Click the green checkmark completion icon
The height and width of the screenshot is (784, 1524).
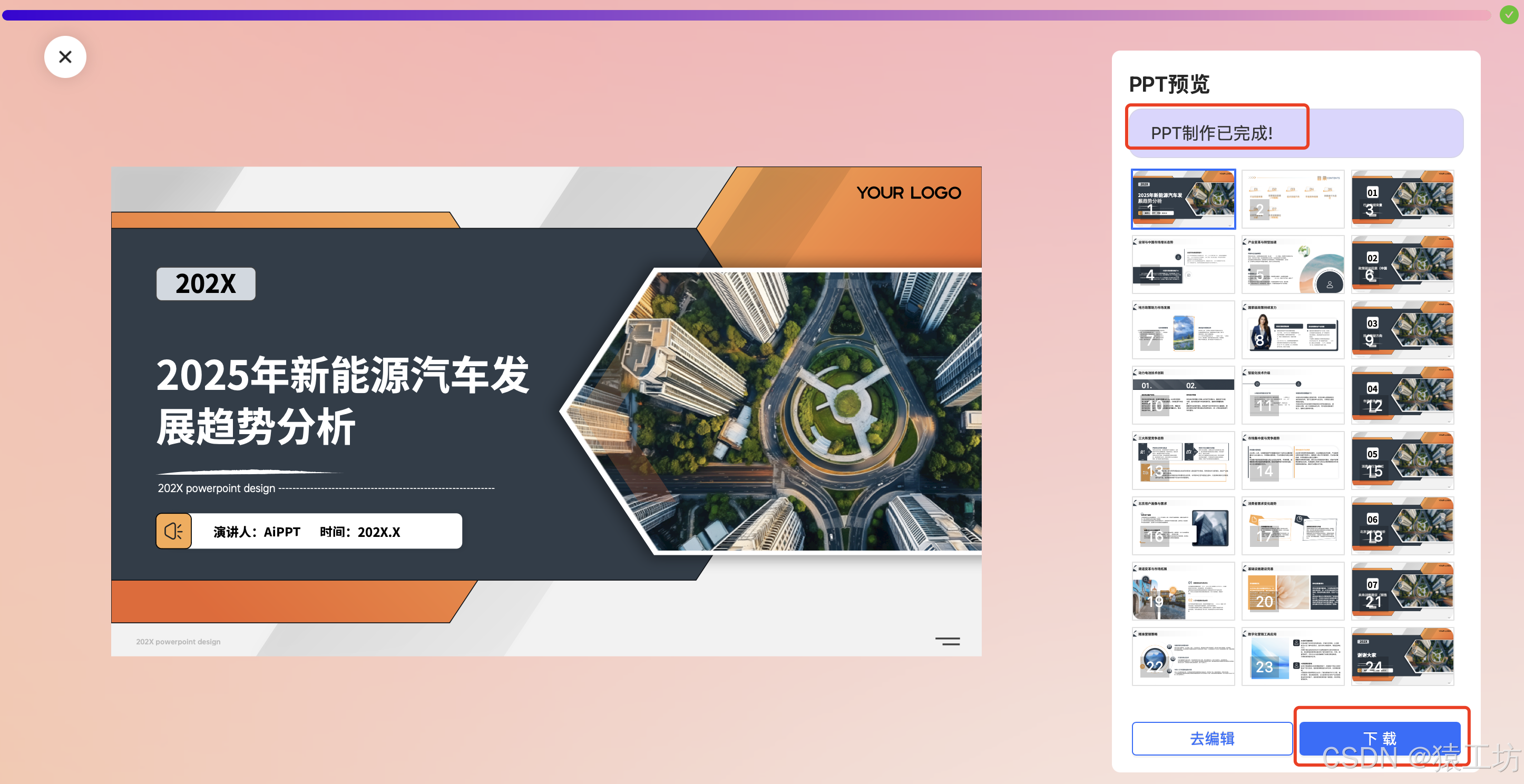[1508, 14]
